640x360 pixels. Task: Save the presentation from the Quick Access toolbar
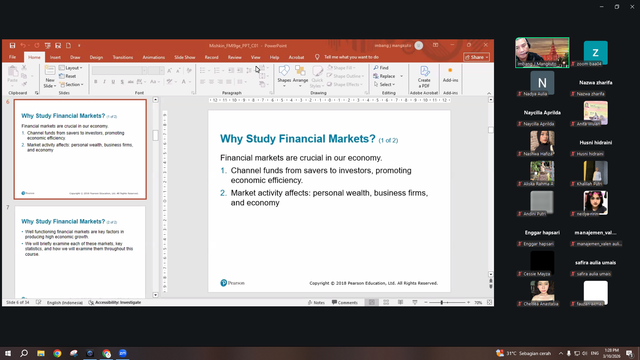12,46
